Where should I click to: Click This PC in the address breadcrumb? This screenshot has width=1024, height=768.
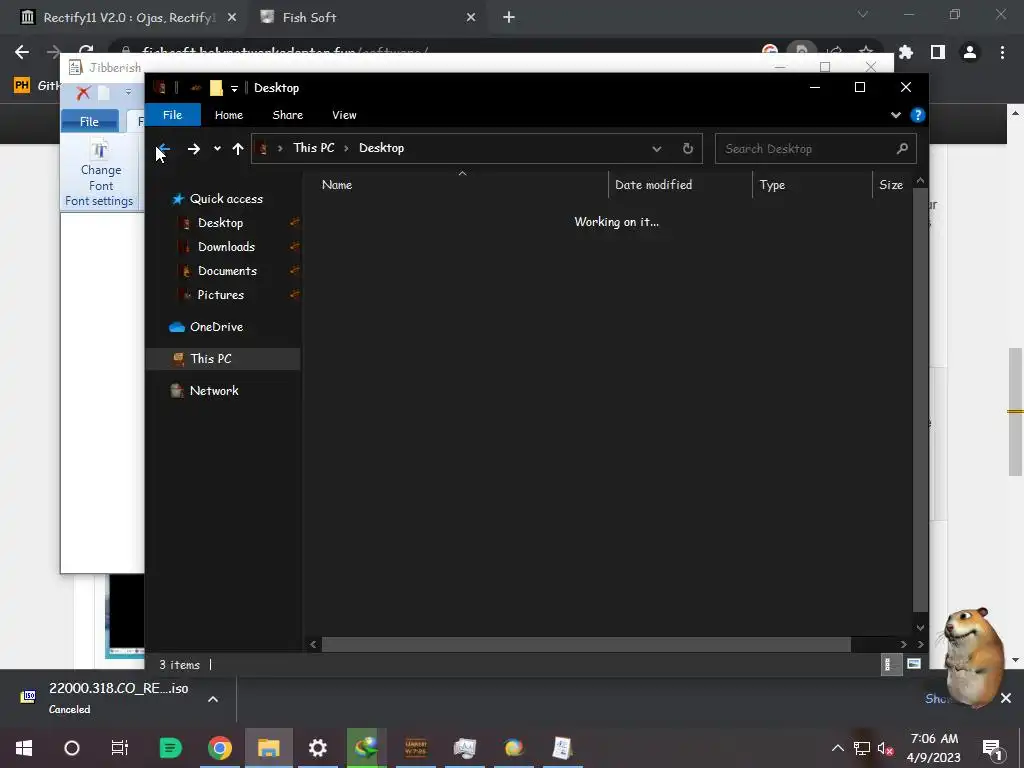click(x=313, y=148)
